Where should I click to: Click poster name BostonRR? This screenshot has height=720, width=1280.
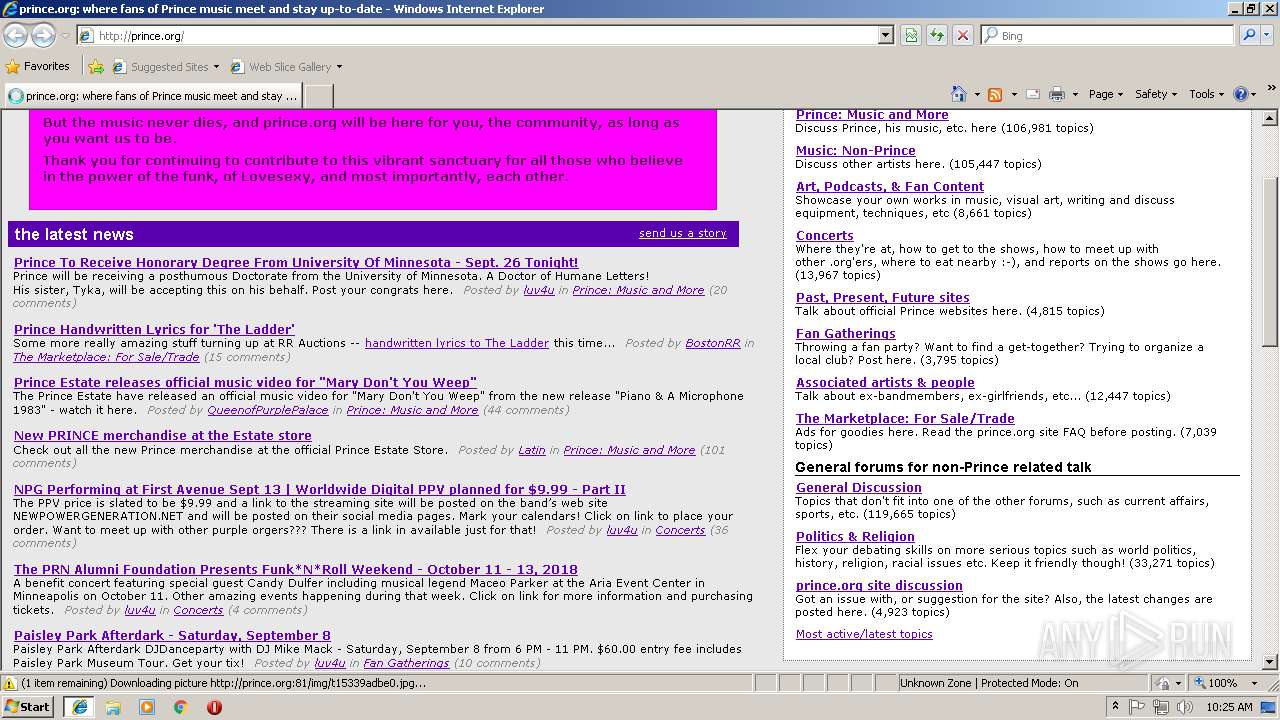point(713,343)
